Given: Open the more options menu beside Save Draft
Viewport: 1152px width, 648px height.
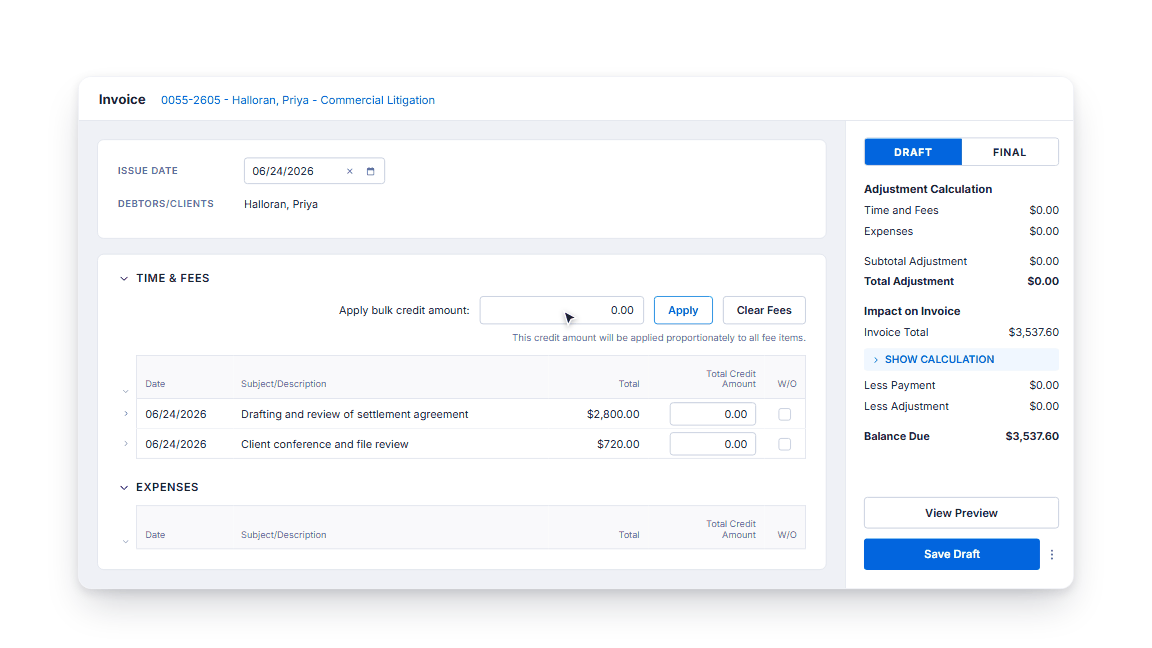Looking at the screenshot, I should click(x=1052, y=555).
